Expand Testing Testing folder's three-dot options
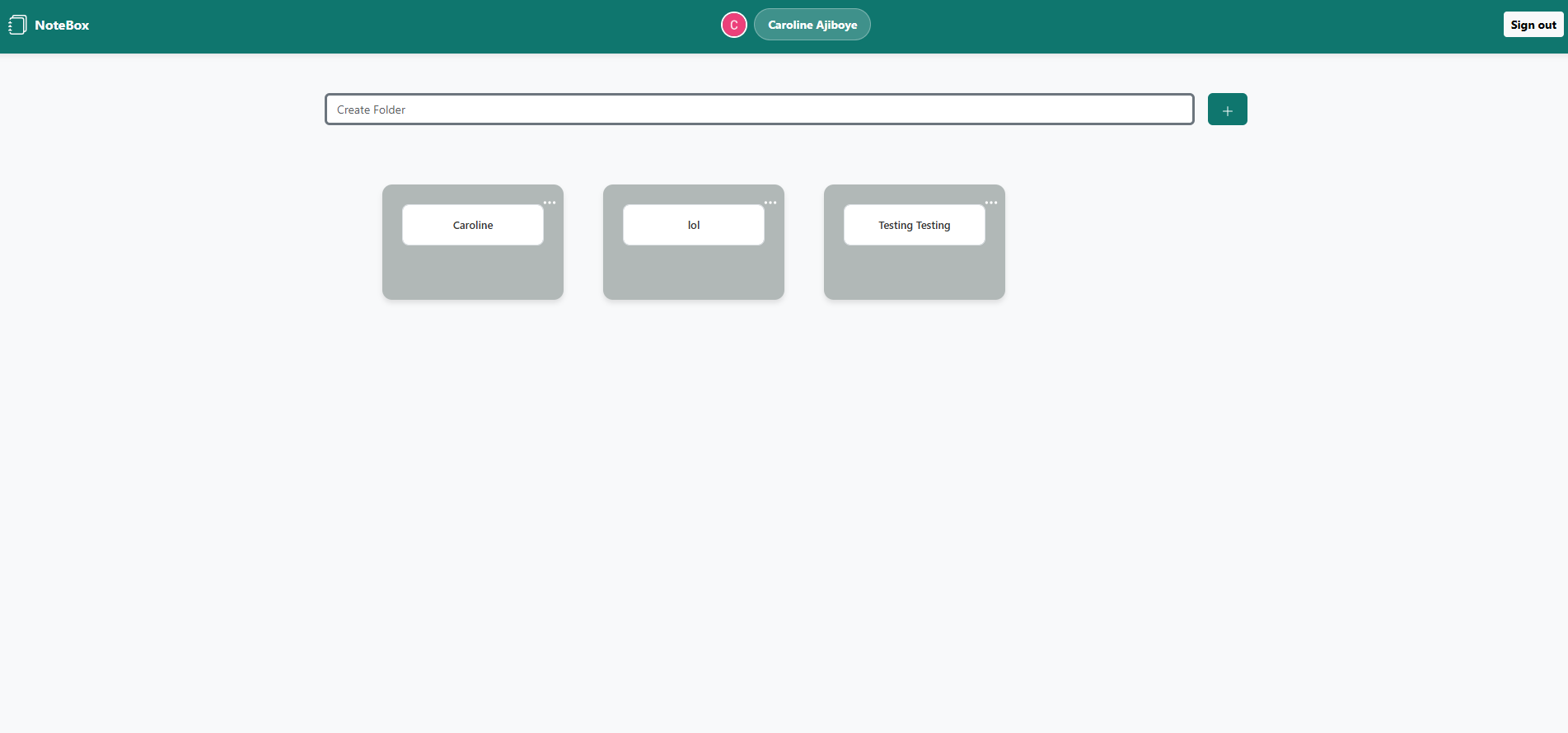The image size is (1568, 733). [991, 203]
